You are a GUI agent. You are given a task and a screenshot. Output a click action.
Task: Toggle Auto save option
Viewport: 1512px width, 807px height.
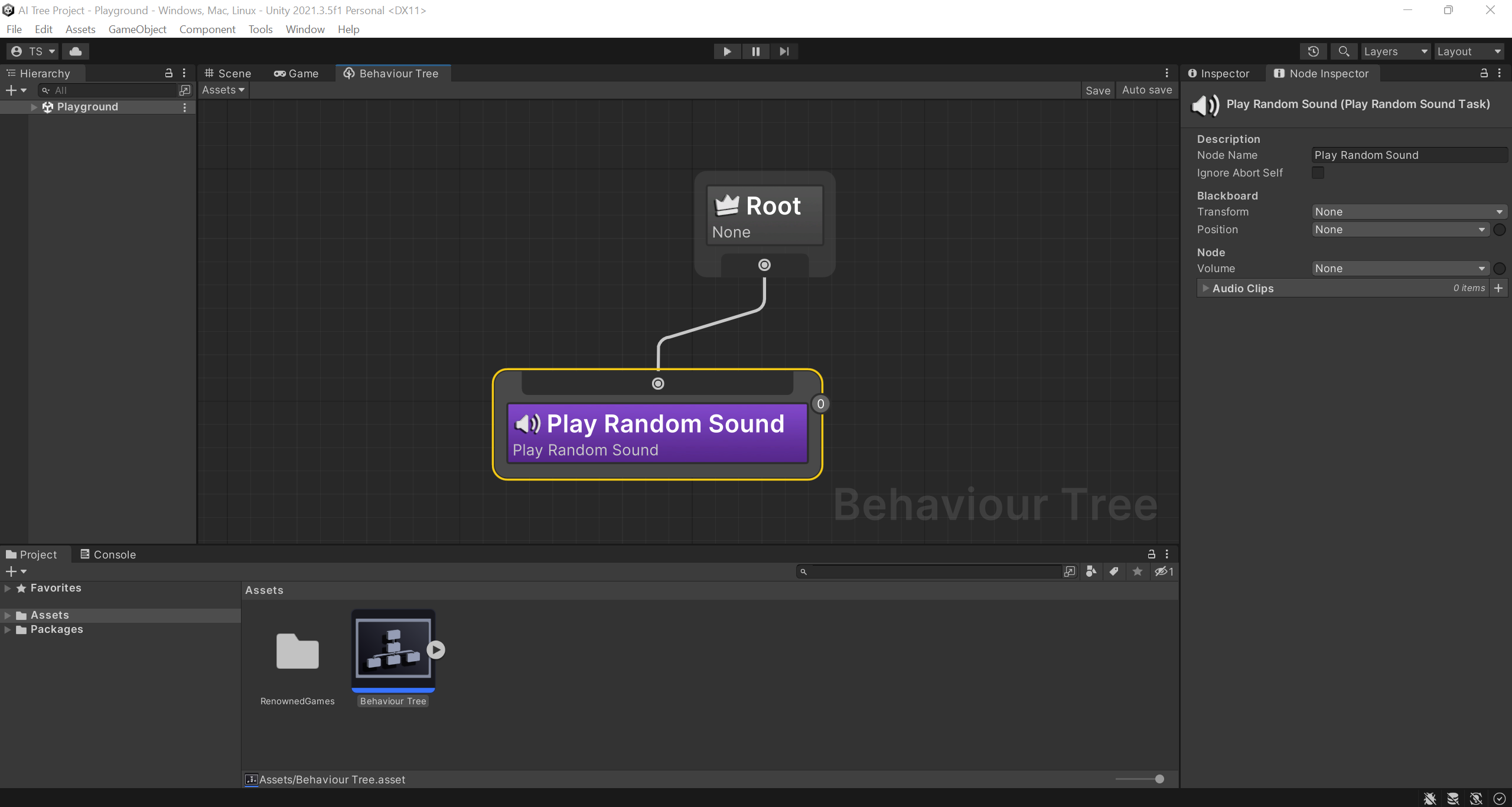[1146, 90]
